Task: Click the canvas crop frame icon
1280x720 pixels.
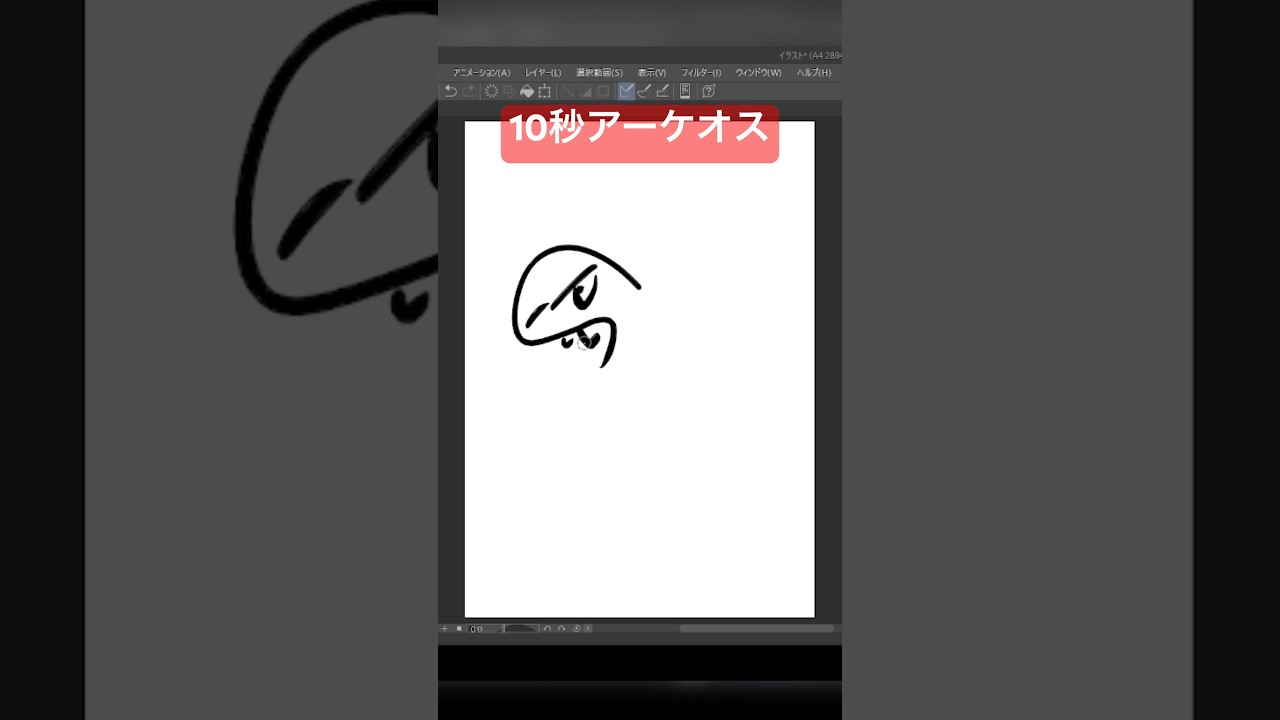Action: point(545,91)
